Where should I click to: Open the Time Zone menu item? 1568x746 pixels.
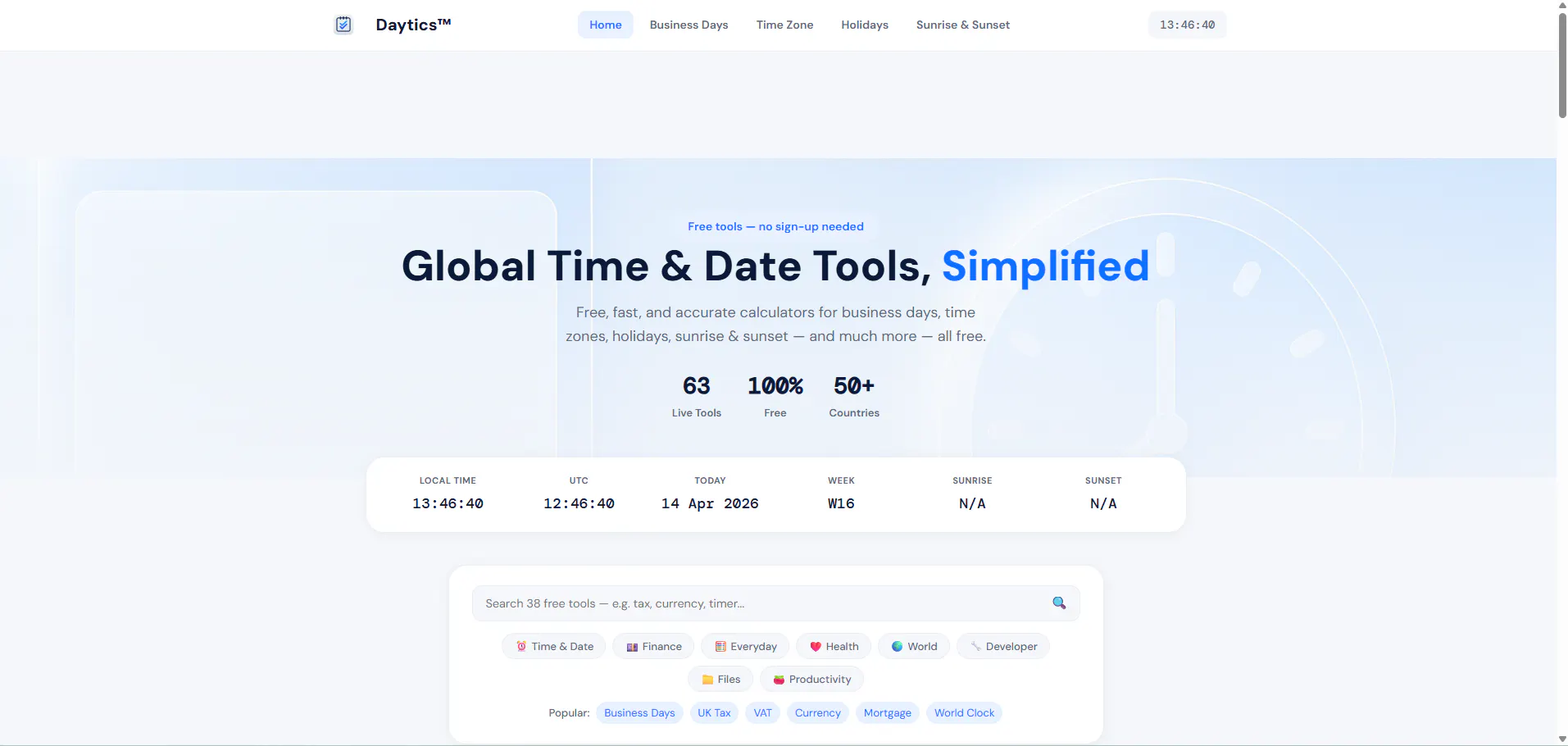[784, 25]
